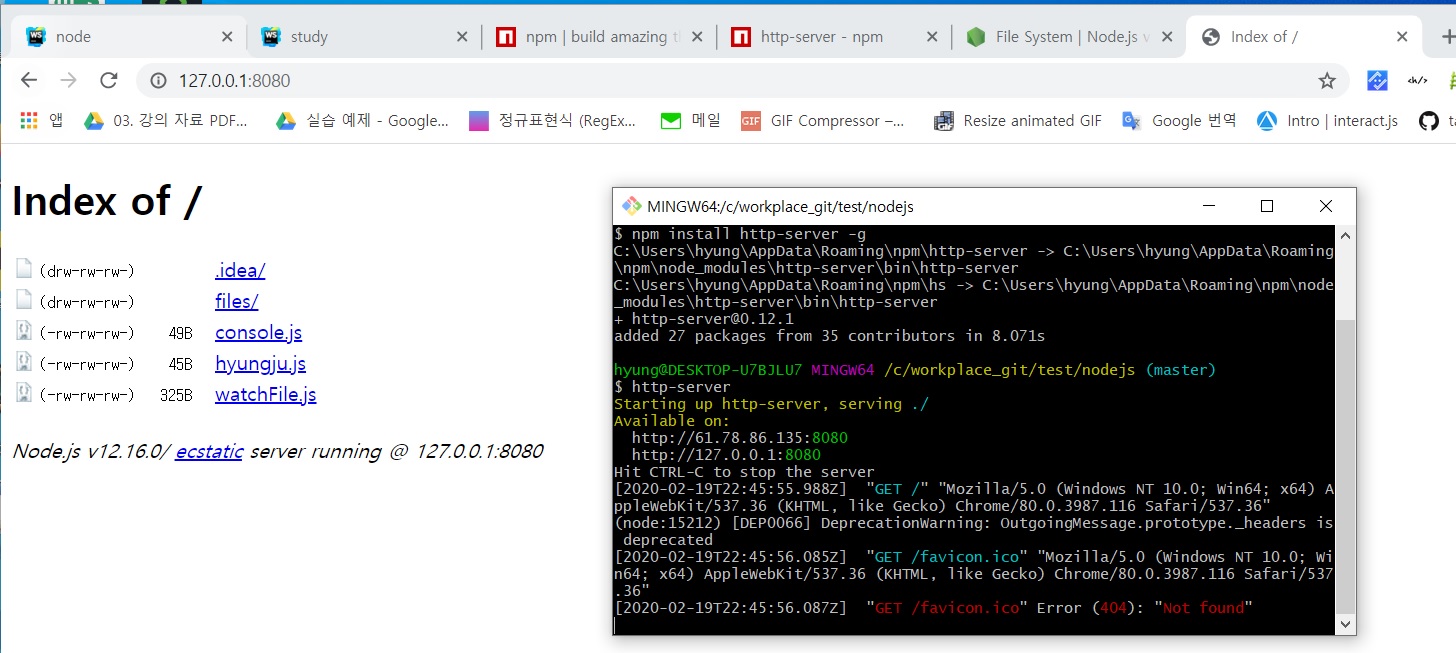1456x653 pixels.
Task: Reload the current page
Action: pos(109,81)
